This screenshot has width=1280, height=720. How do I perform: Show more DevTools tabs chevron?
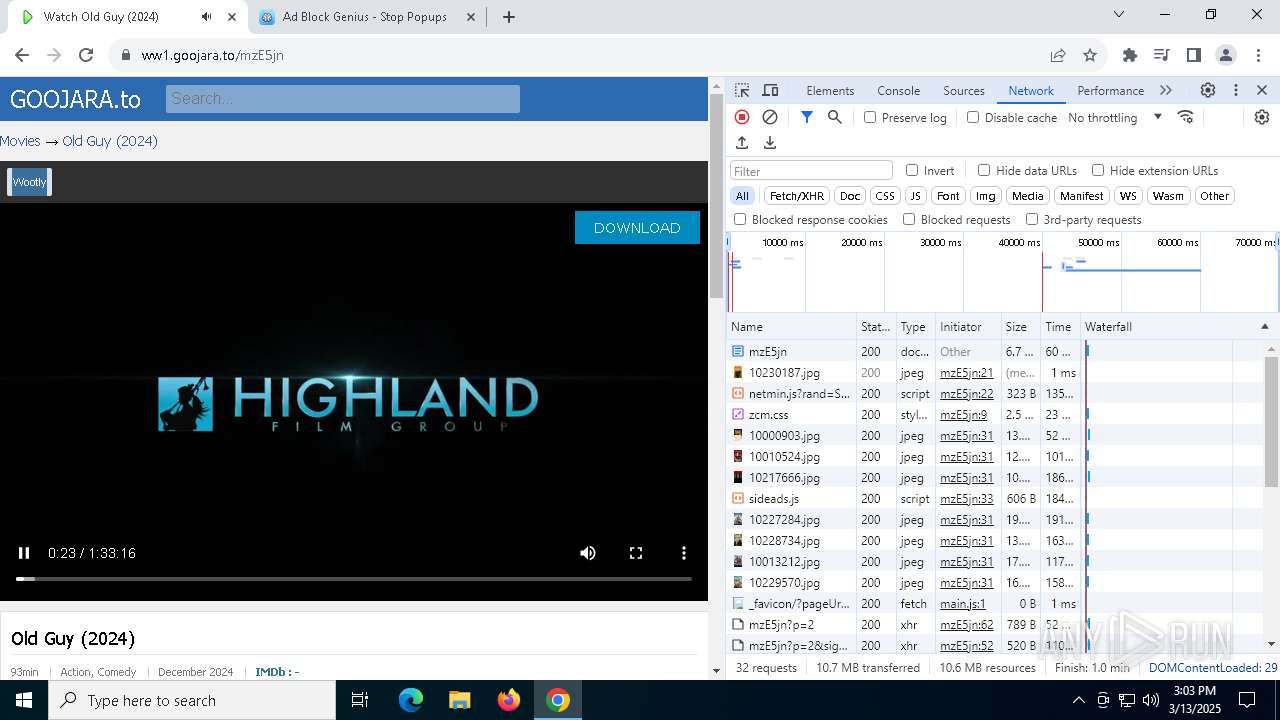pyautogui.click(x=1166, y=90)
